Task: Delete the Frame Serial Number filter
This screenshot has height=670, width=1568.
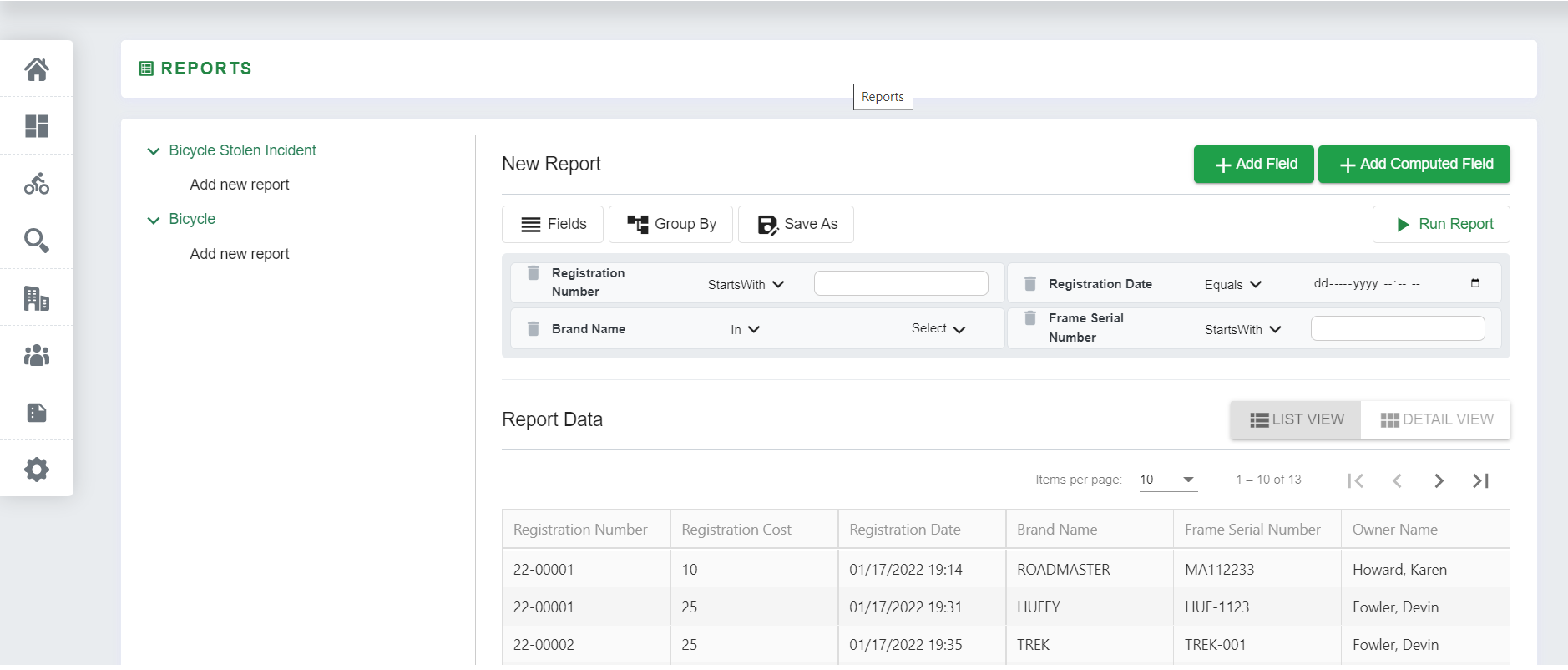Action: point(1030,318)
